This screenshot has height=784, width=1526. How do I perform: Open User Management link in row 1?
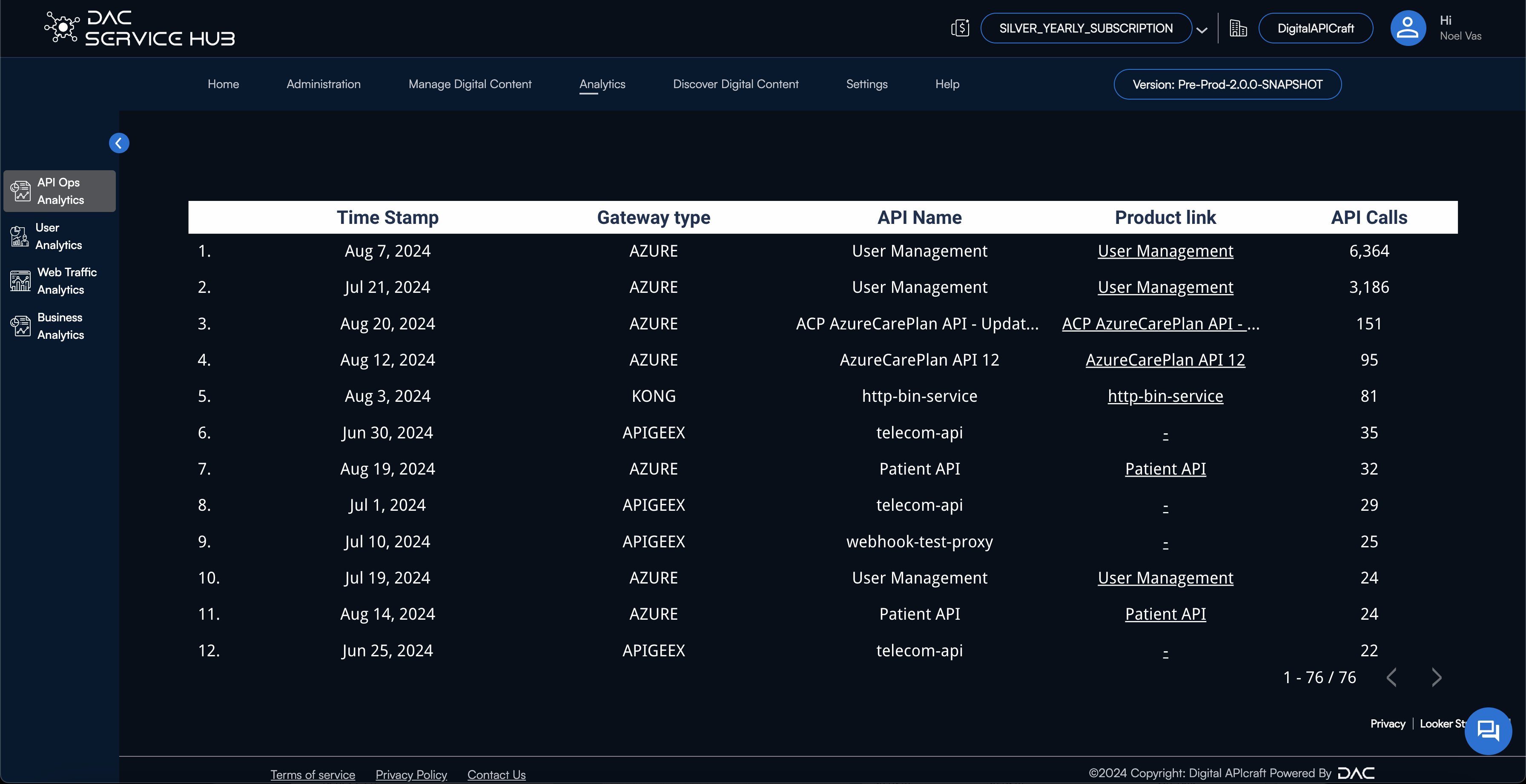coord(1165,251)
